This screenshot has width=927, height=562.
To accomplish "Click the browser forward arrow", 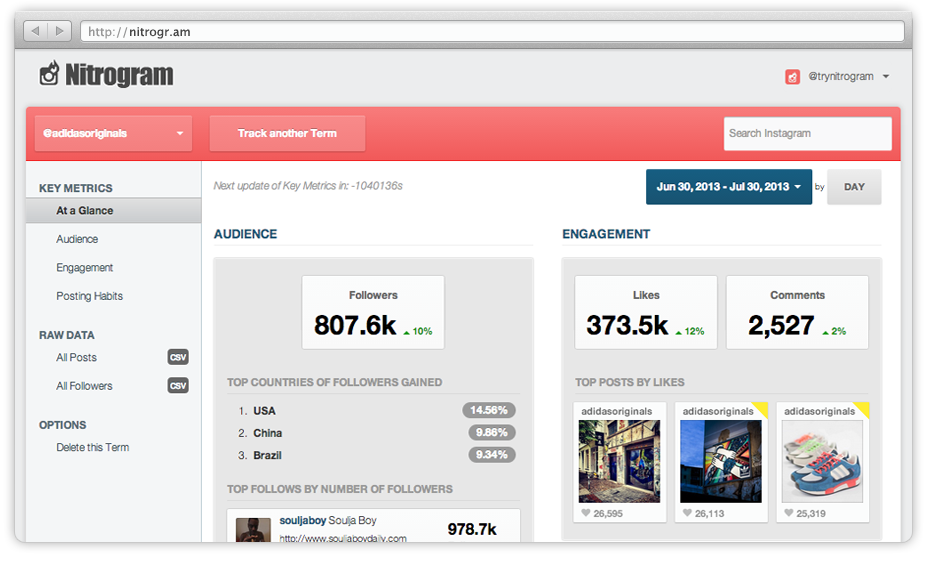I will 60,32.
